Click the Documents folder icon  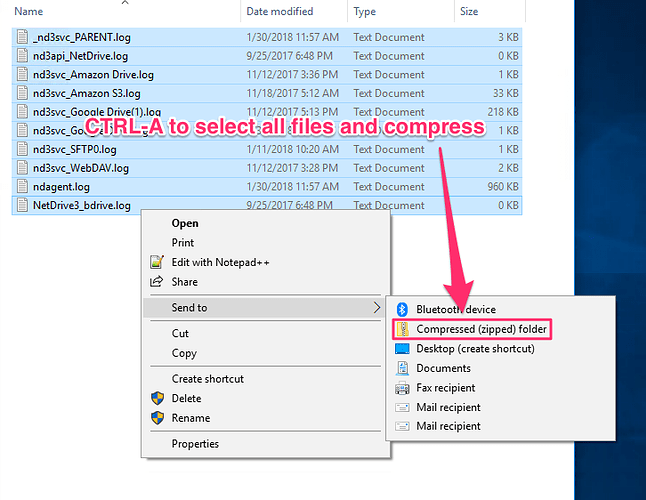tap(402, 368)
